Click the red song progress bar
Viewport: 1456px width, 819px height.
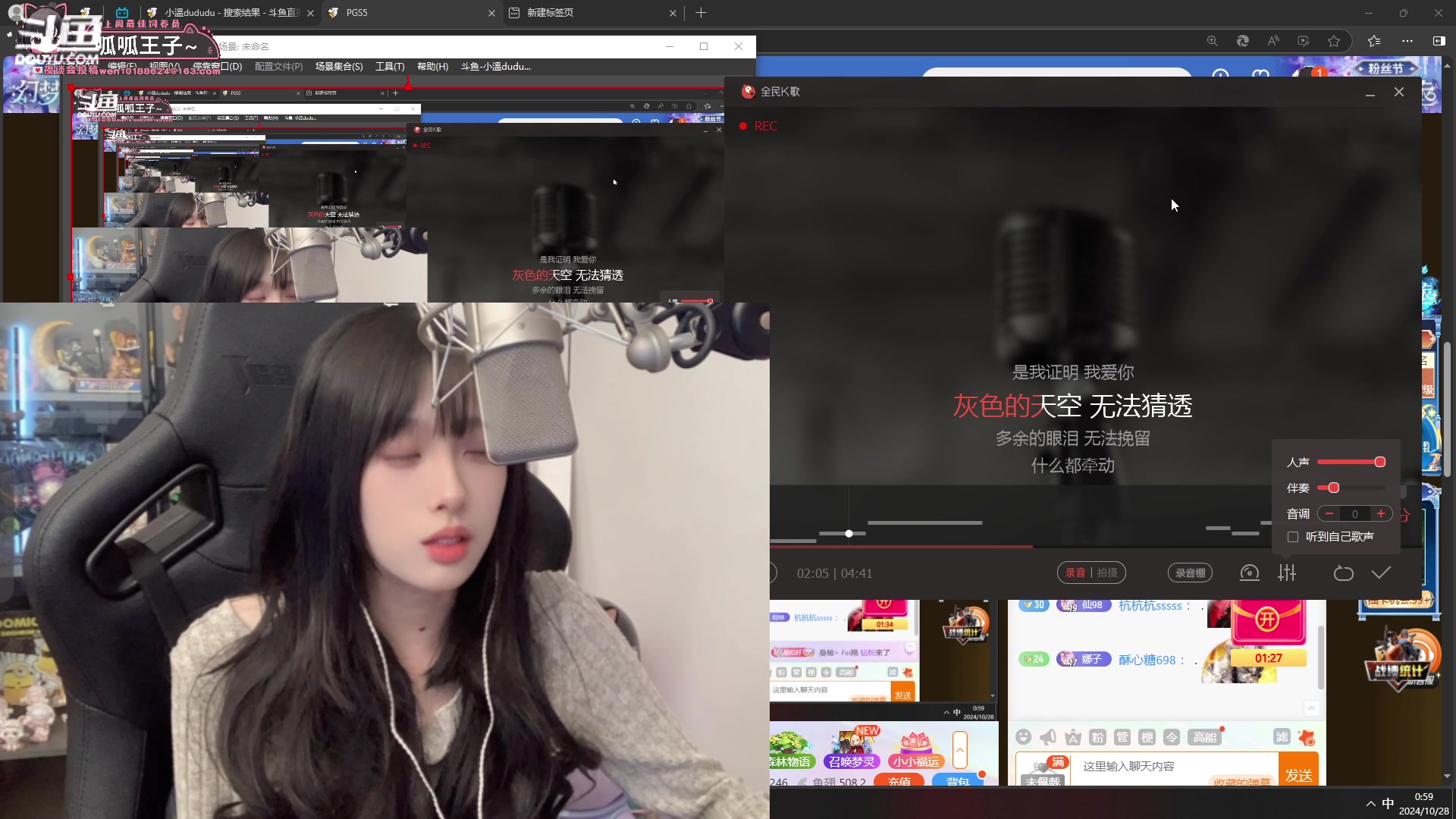(901, 546)
